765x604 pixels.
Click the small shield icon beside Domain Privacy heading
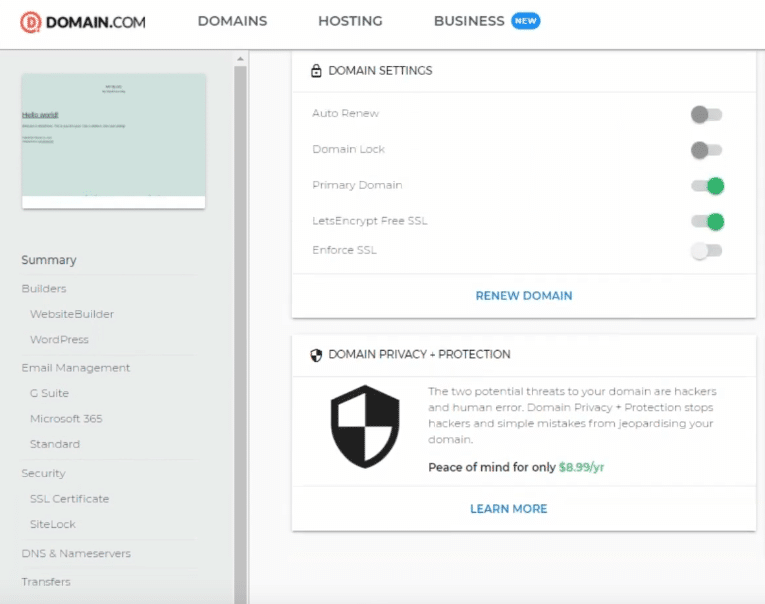(x=316, y=355)
